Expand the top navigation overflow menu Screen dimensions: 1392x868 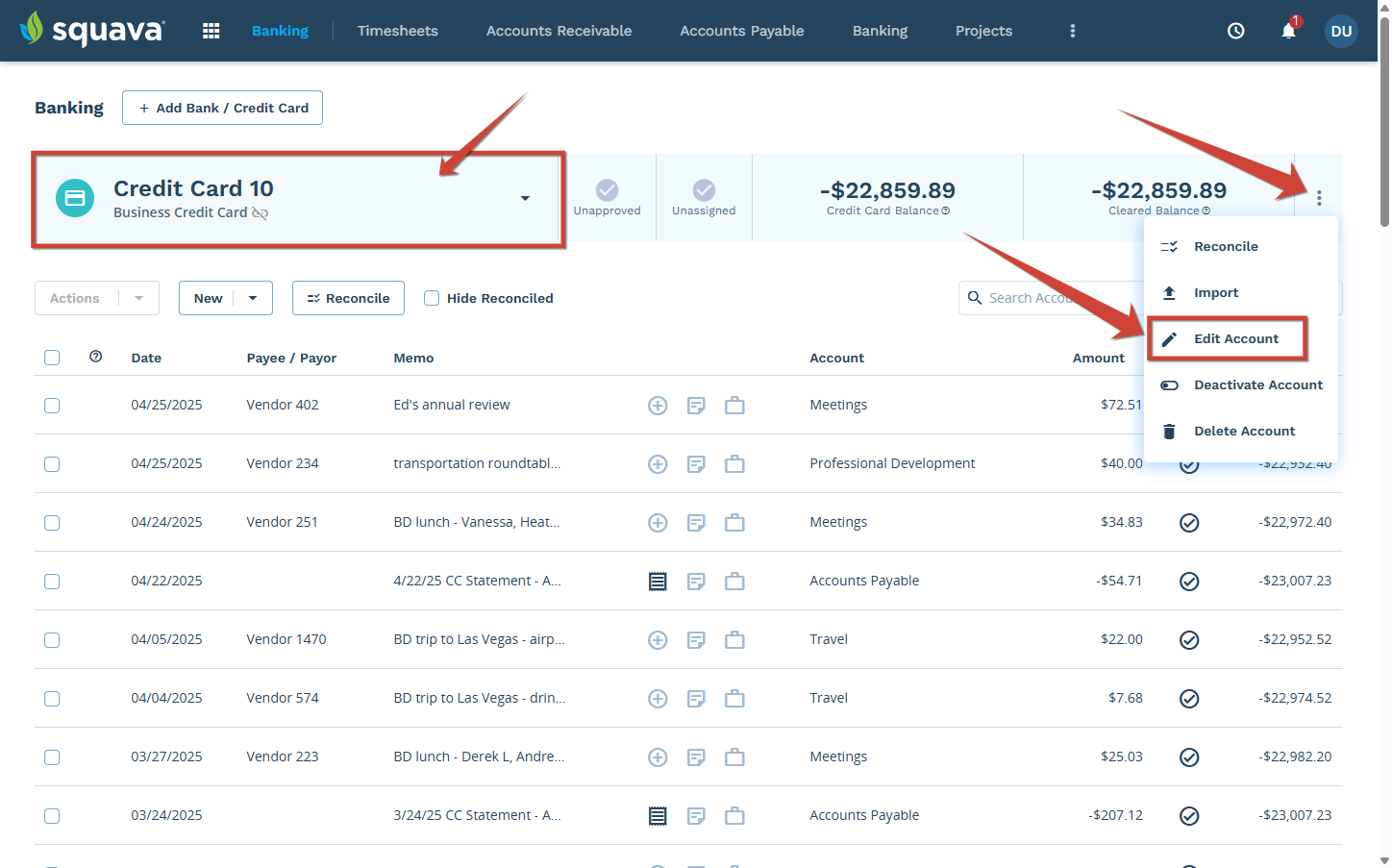(1073, 31)
